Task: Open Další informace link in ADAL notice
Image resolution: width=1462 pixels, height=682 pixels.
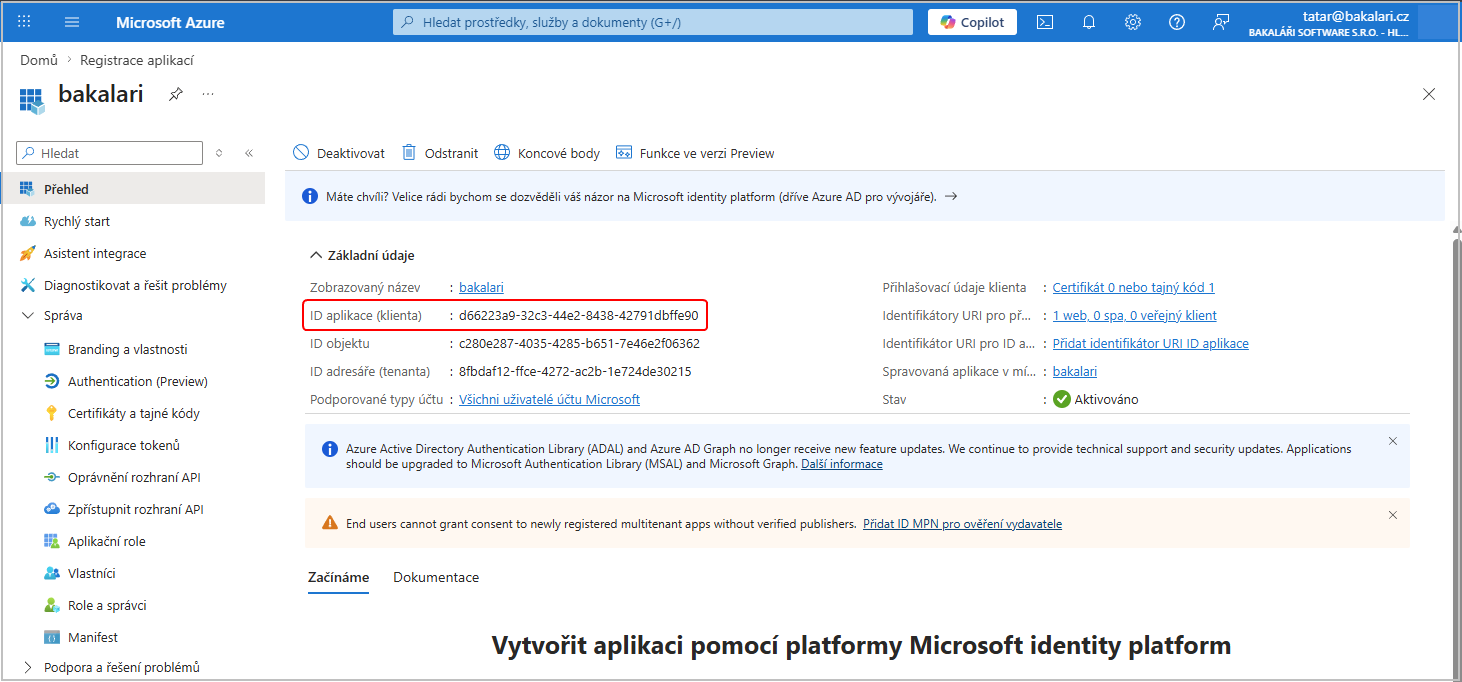Action: (x=842, y=464)
